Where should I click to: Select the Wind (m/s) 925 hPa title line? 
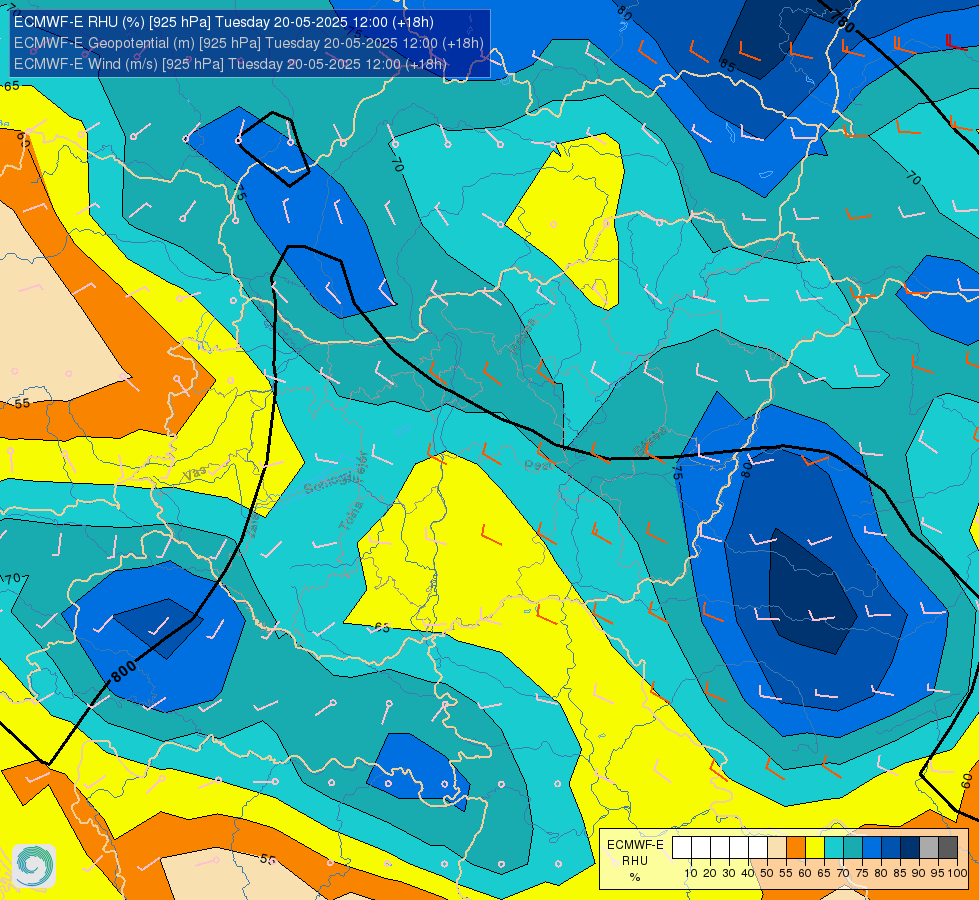click(x=230, y=64)
